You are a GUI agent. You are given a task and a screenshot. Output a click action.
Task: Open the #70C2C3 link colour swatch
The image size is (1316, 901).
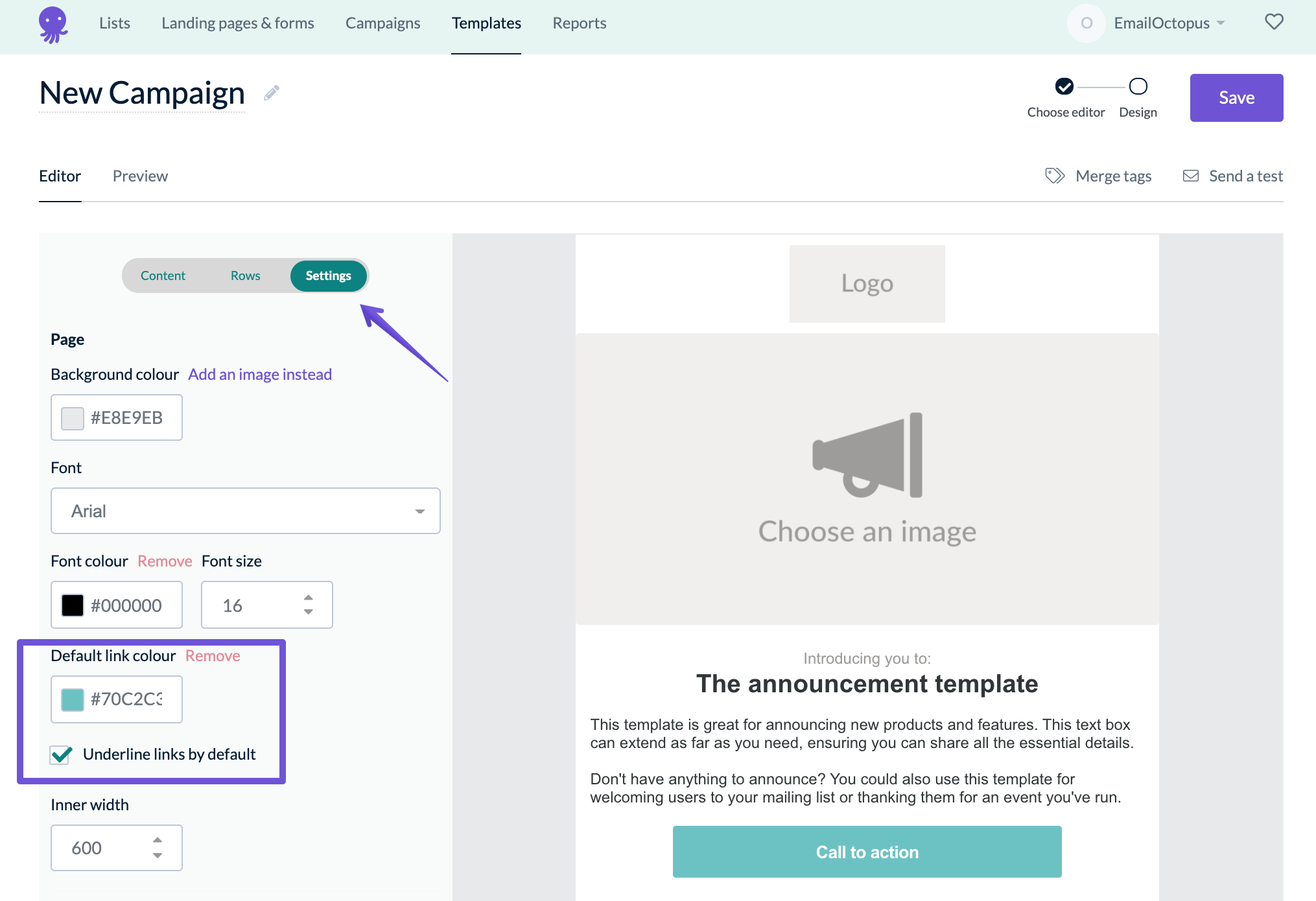tap(71, 699)
